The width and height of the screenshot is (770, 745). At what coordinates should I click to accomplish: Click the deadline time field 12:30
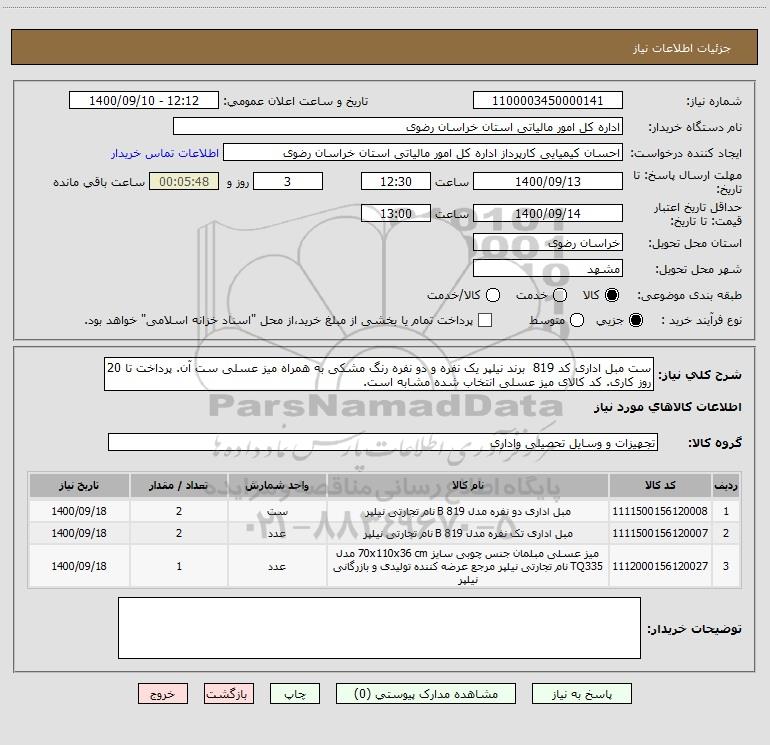[396, 181]
